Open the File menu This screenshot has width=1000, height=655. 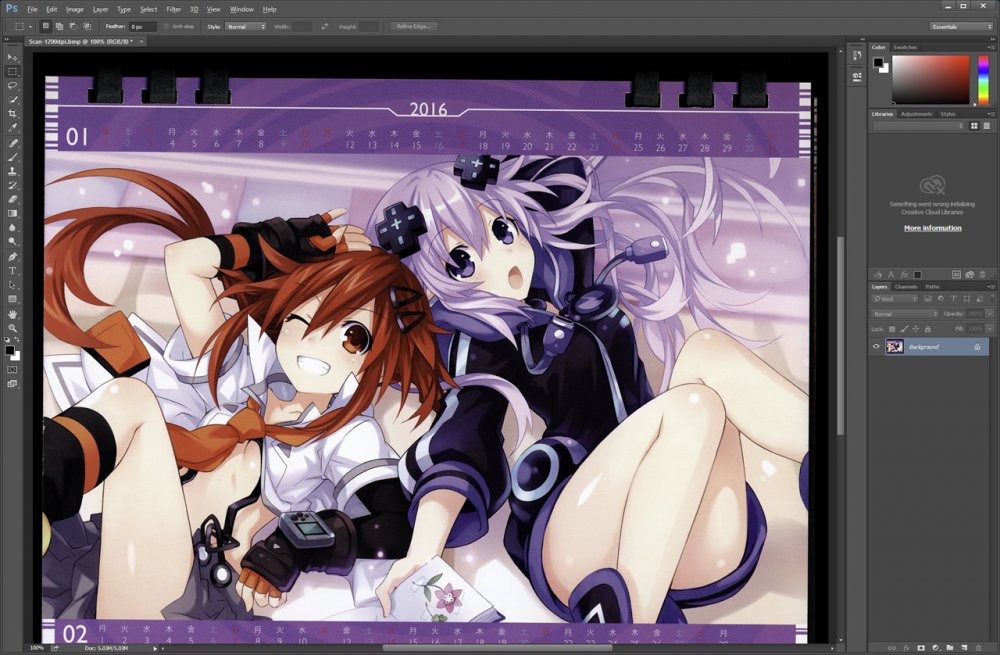[x=32, y=10]
